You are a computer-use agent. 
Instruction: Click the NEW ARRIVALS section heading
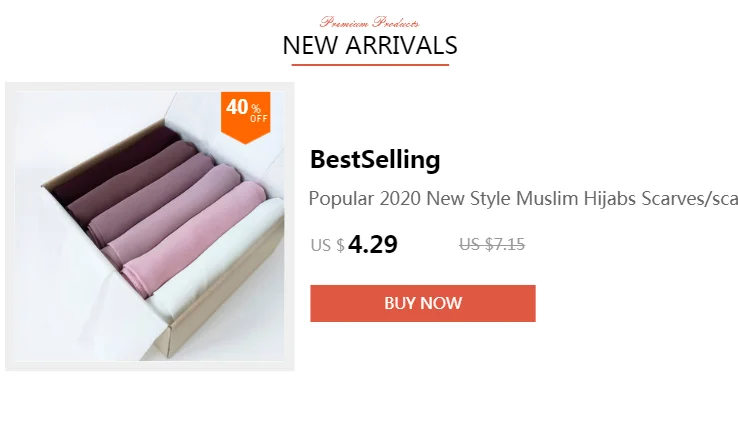point(370,46)
